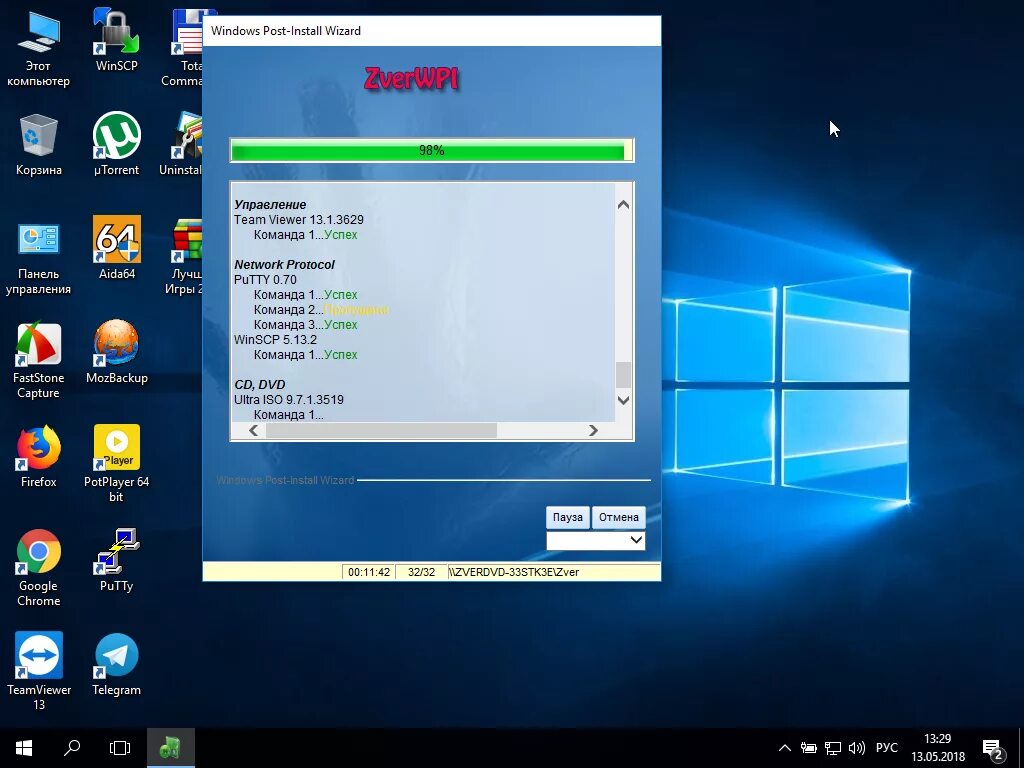
Task: Click the PuTTY 0.70 log entry
Action: point(265,280)
